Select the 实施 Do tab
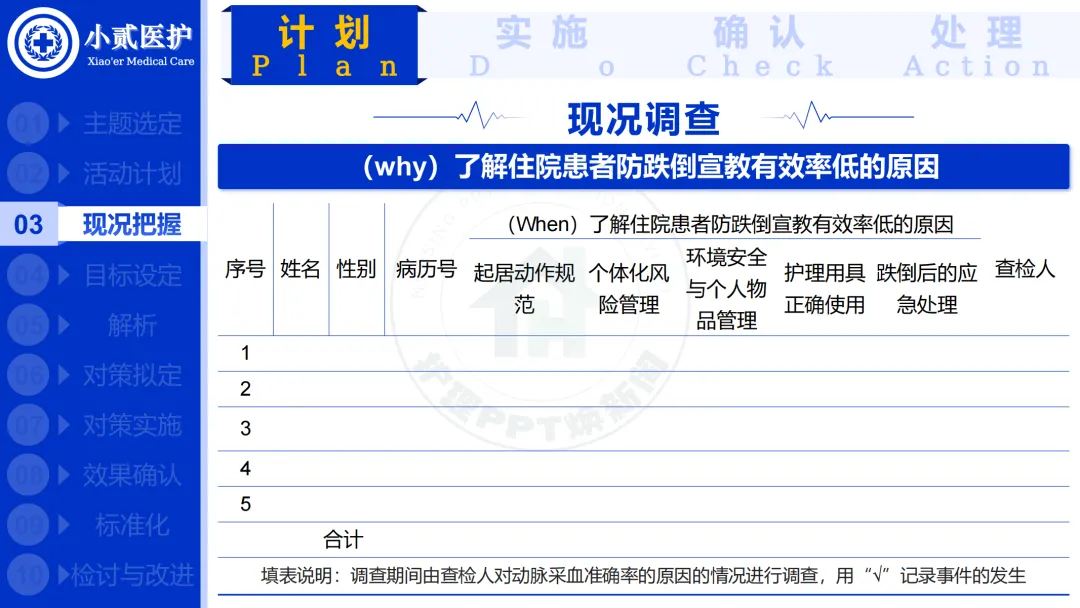Viewport: 1080px width, 608px height. pos(542,47)
